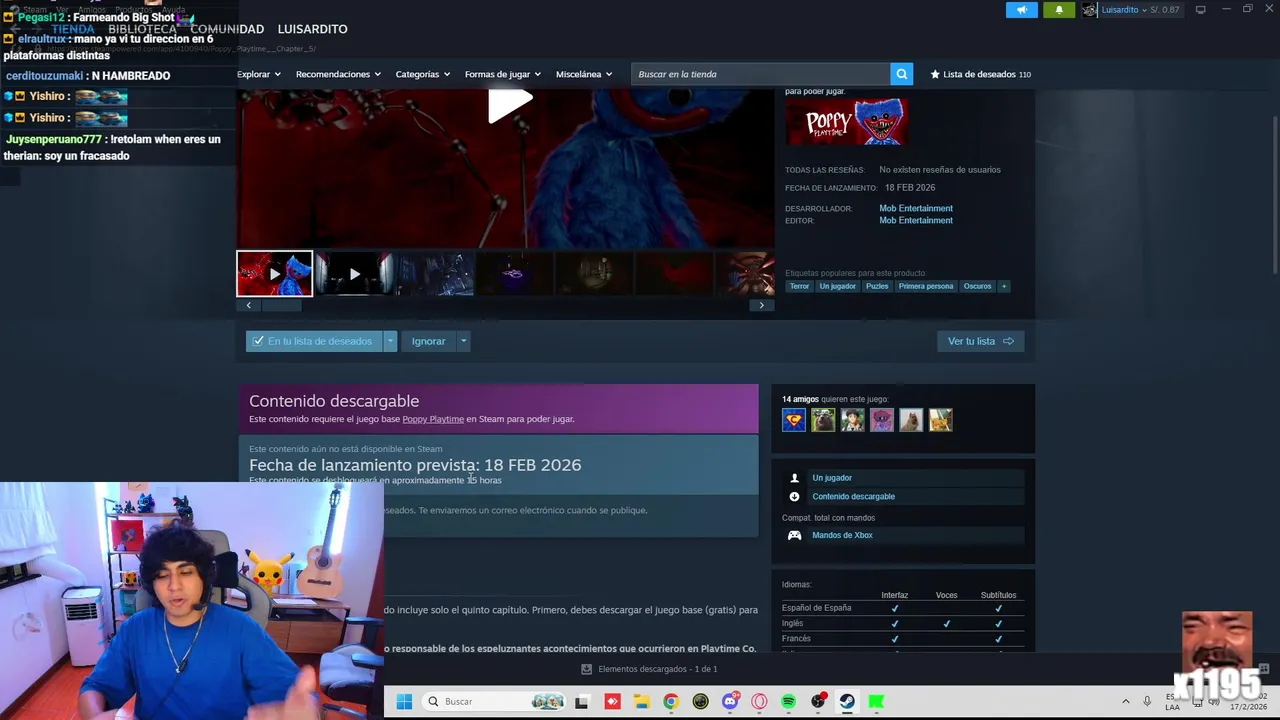The height and width of the screenshot is (720, 1280).
Task: Slide the media strip left arrow
Action: (249, 305)
